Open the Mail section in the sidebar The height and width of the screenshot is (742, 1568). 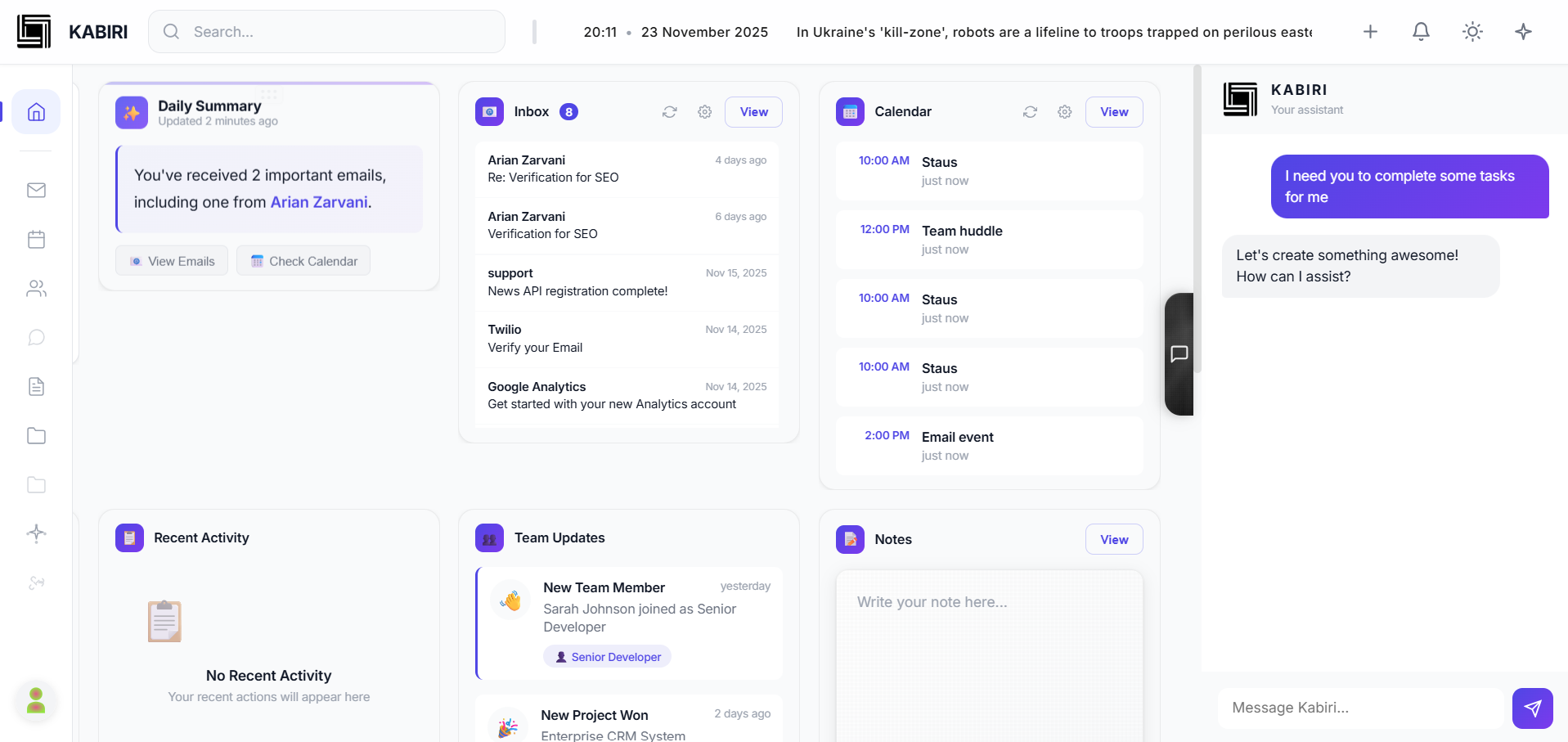(36, 190)
